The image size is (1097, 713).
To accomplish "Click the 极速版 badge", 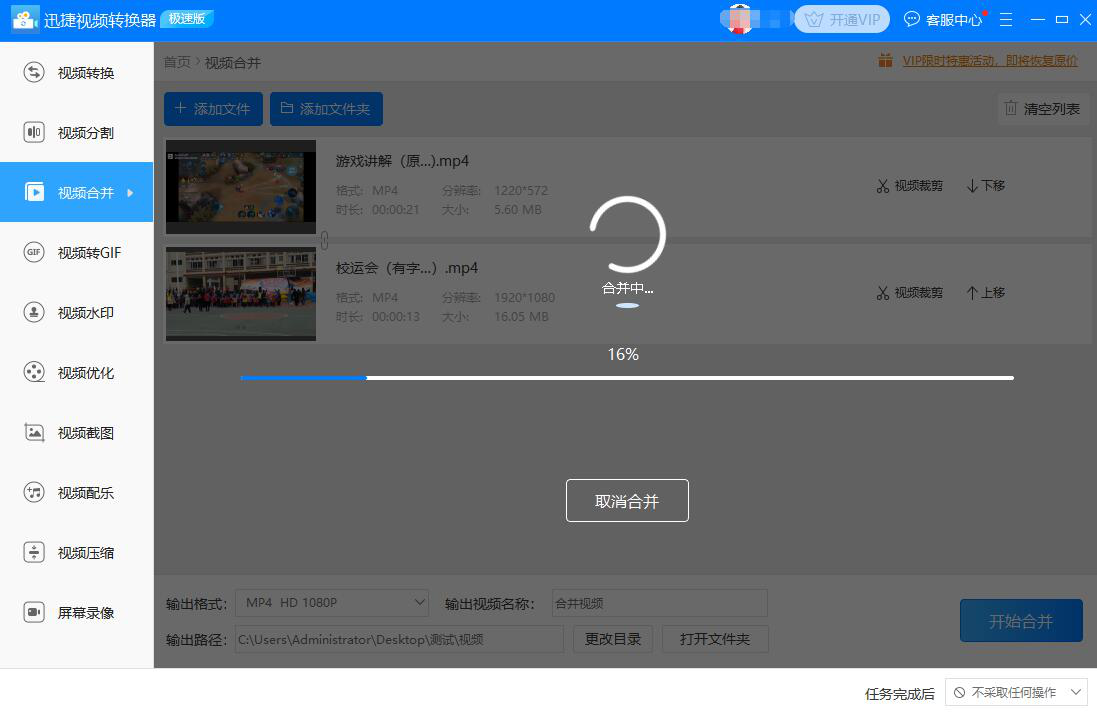I will [187, 19].
